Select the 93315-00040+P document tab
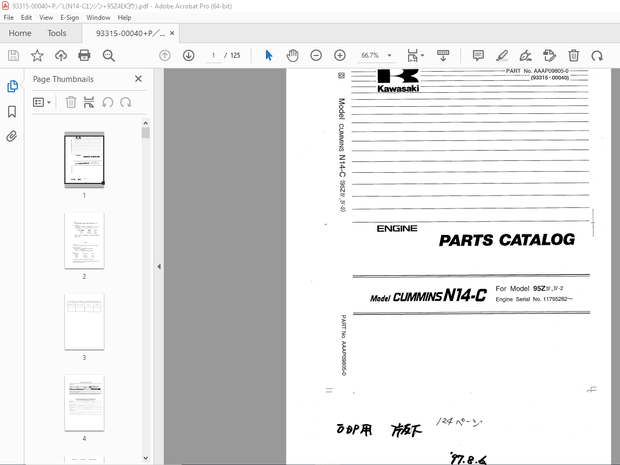 pos(130,33)
